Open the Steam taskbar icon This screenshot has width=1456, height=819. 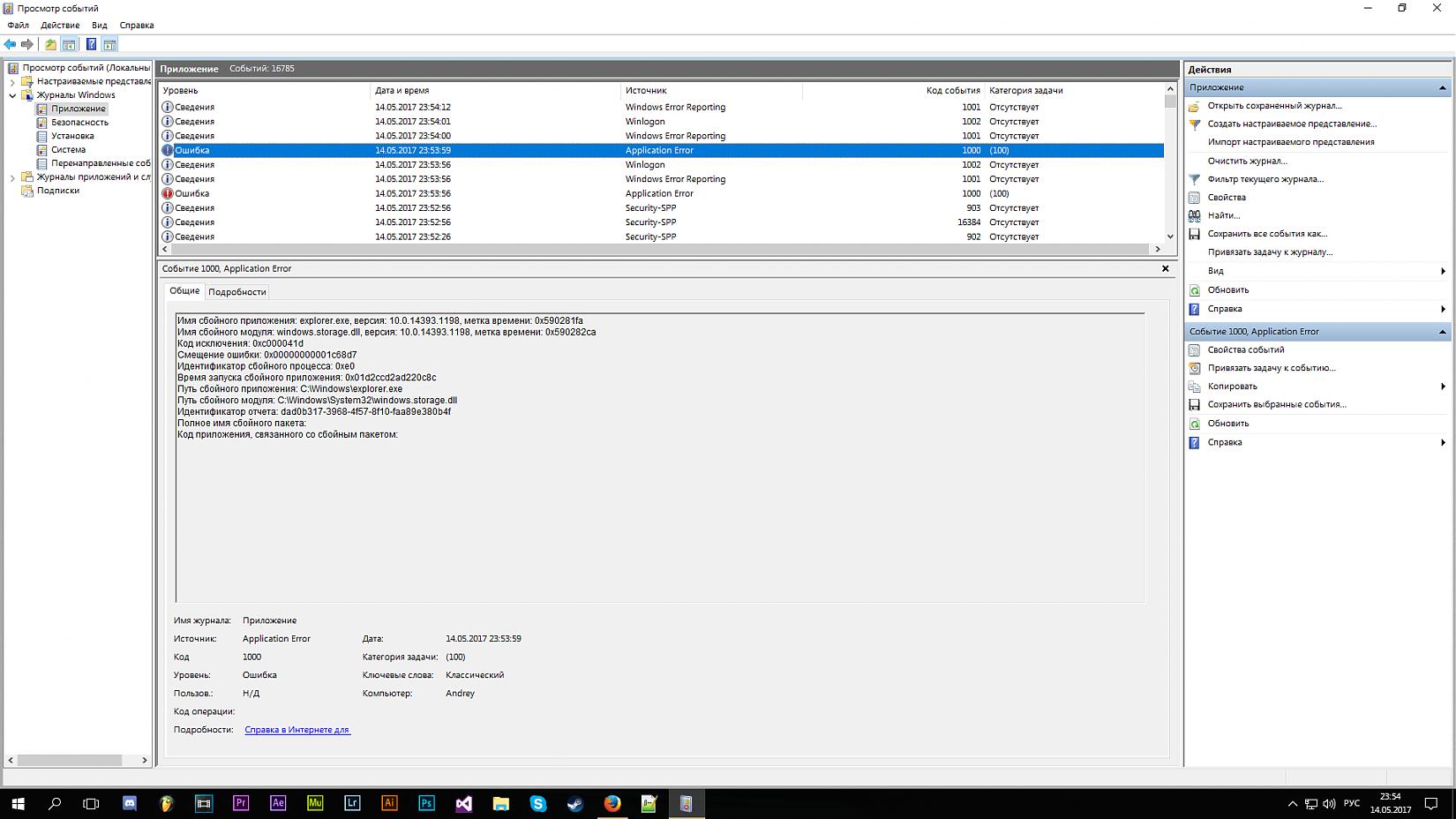tap(574, 803)
